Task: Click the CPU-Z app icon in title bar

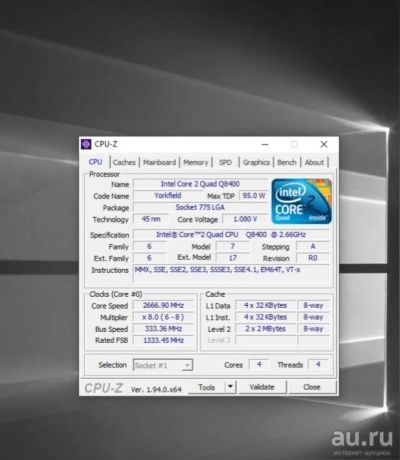Action: coord(86,144)
